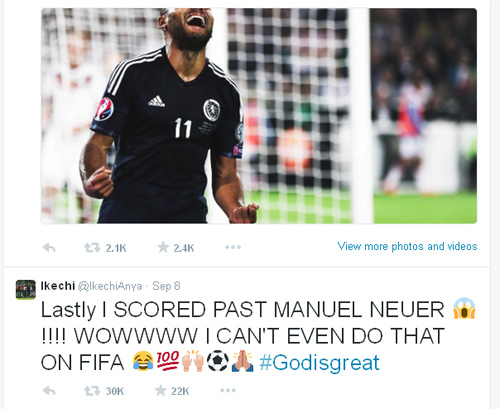
Task: Open more options on the Manuel Neuer tweet
Action: (228, 390)
